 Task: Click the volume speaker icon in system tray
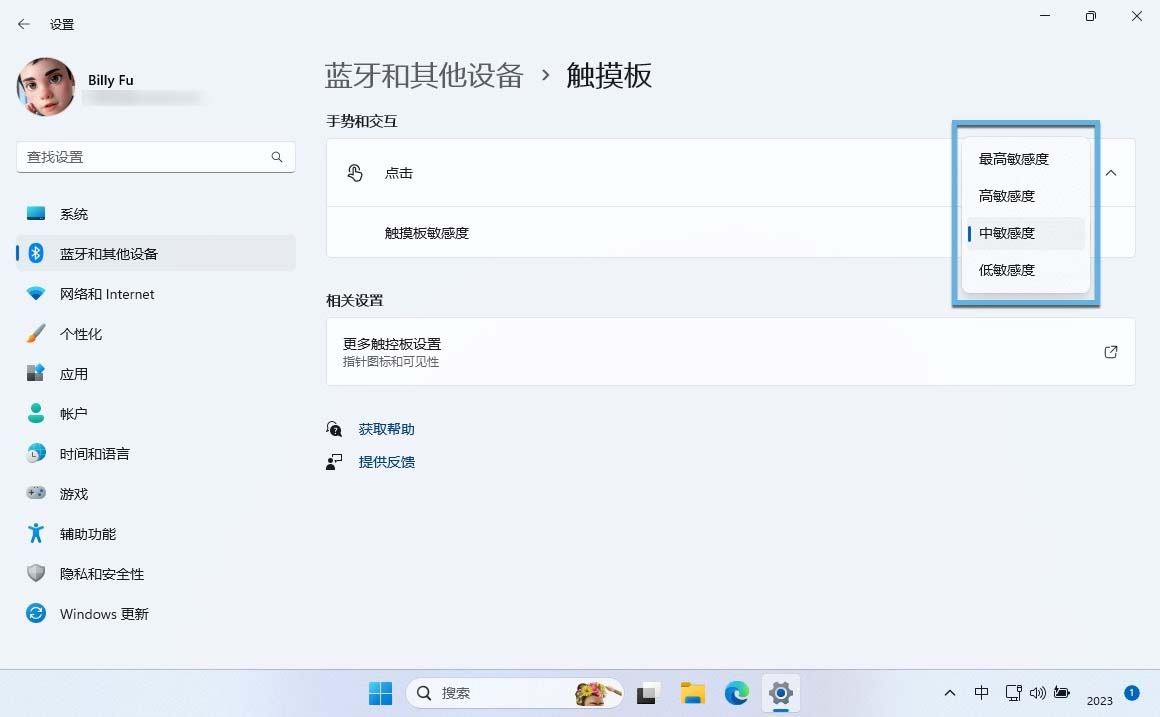[x=1037, y=692]
